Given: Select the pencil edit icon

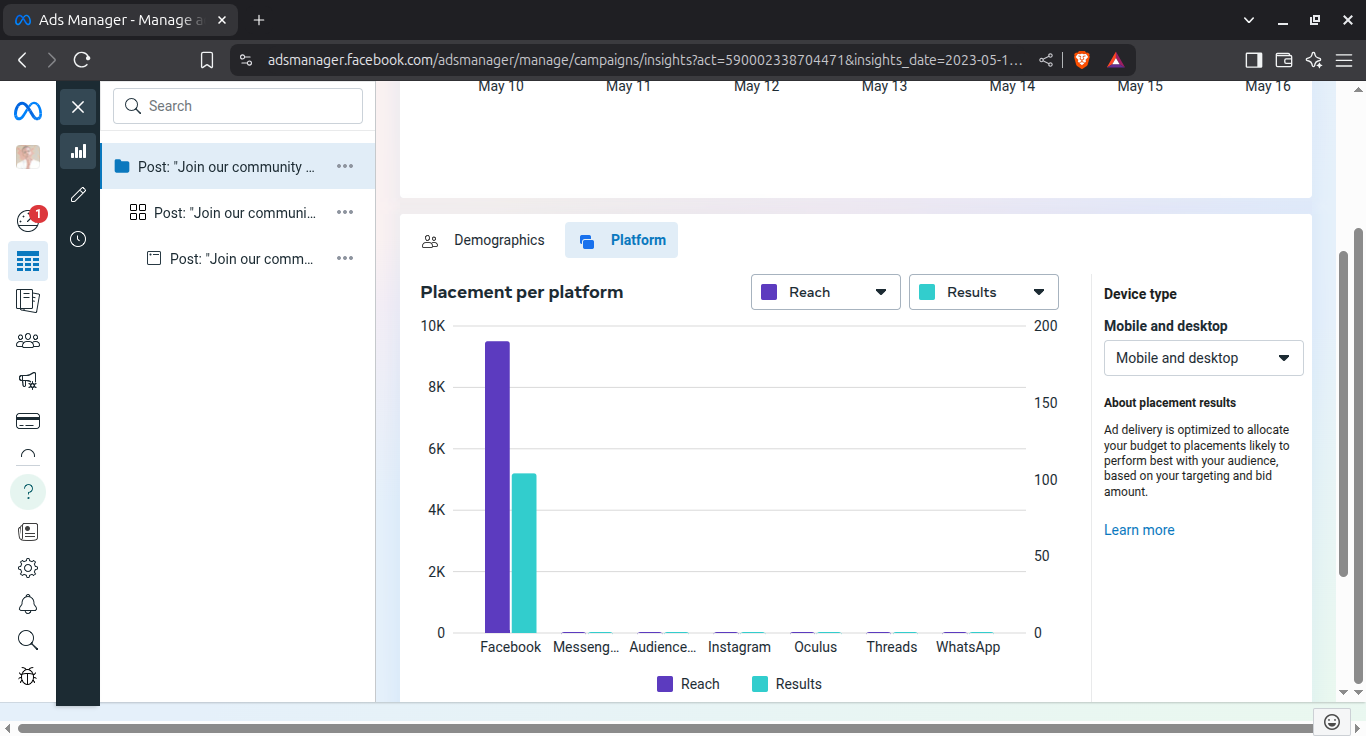Looking at the screenshot, I should coord(78,195).
